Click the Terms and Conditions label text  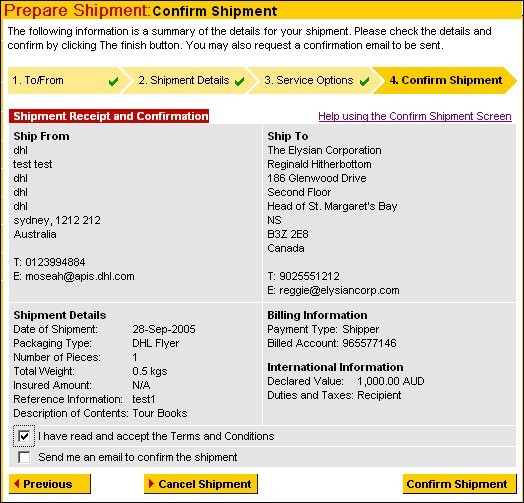[156, 436]
